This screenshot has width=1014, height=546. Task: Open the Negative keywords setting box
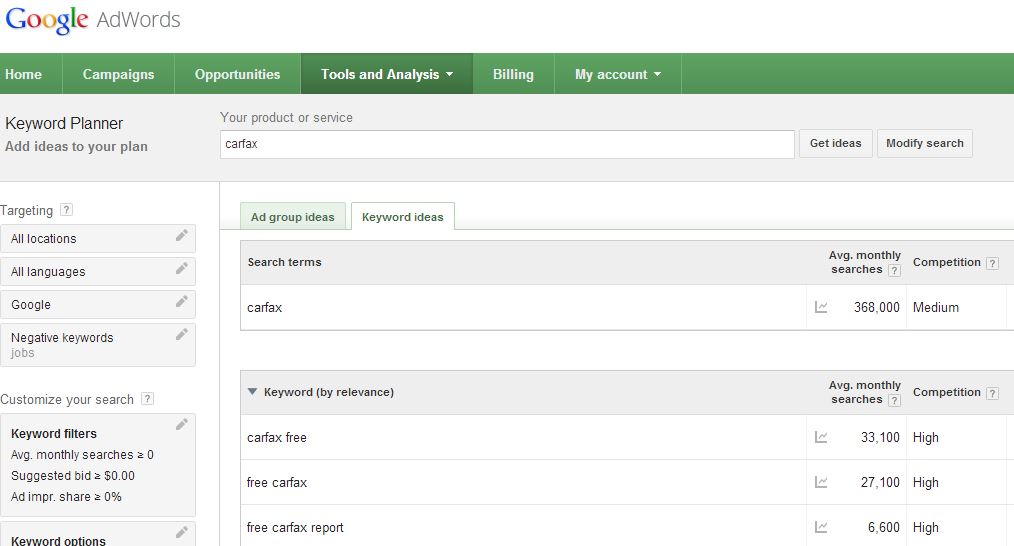[98, 345]
